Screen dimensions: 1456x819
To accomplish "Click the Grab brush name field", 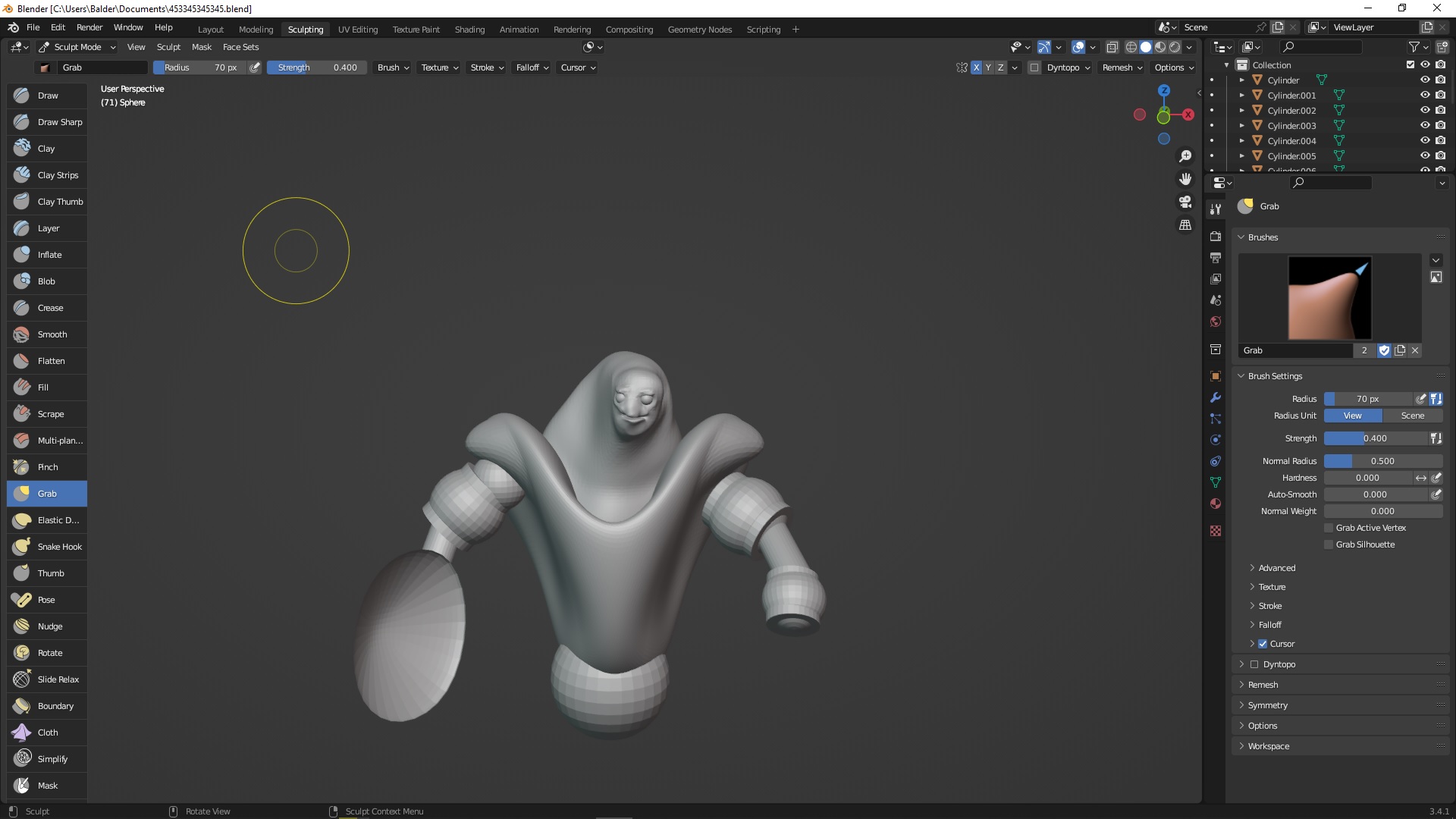I will click(x=1295, y=350).
